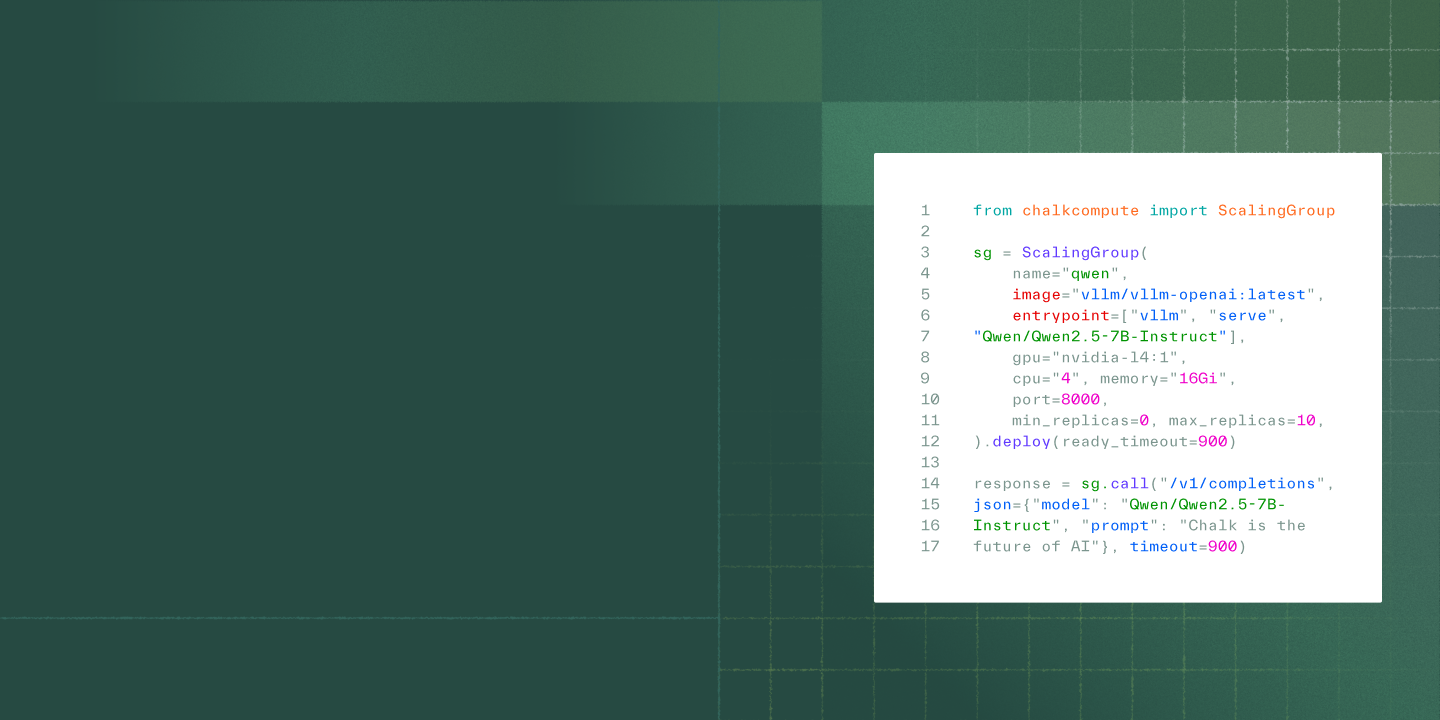Click the "model" key on line 15
Viewport: 1440px width, 720px height.
(x=1066, y=505)
